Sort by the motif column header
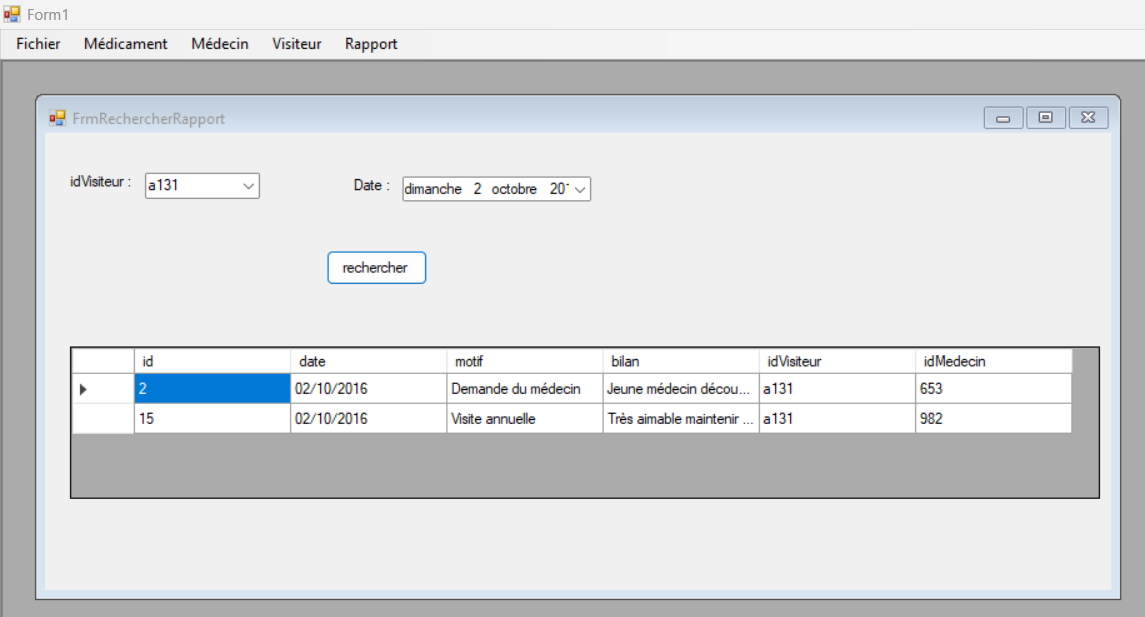Screen dimensions: 1145x617 click(524, 361)
